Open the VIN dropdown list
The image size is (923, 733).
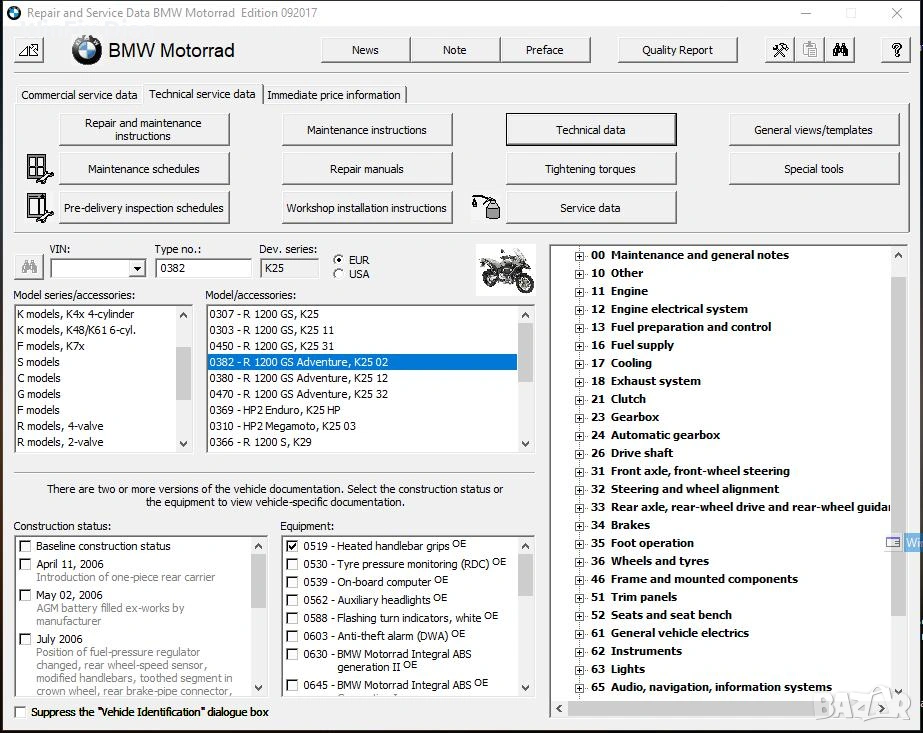pyautogui.click(x=137, y=269)
